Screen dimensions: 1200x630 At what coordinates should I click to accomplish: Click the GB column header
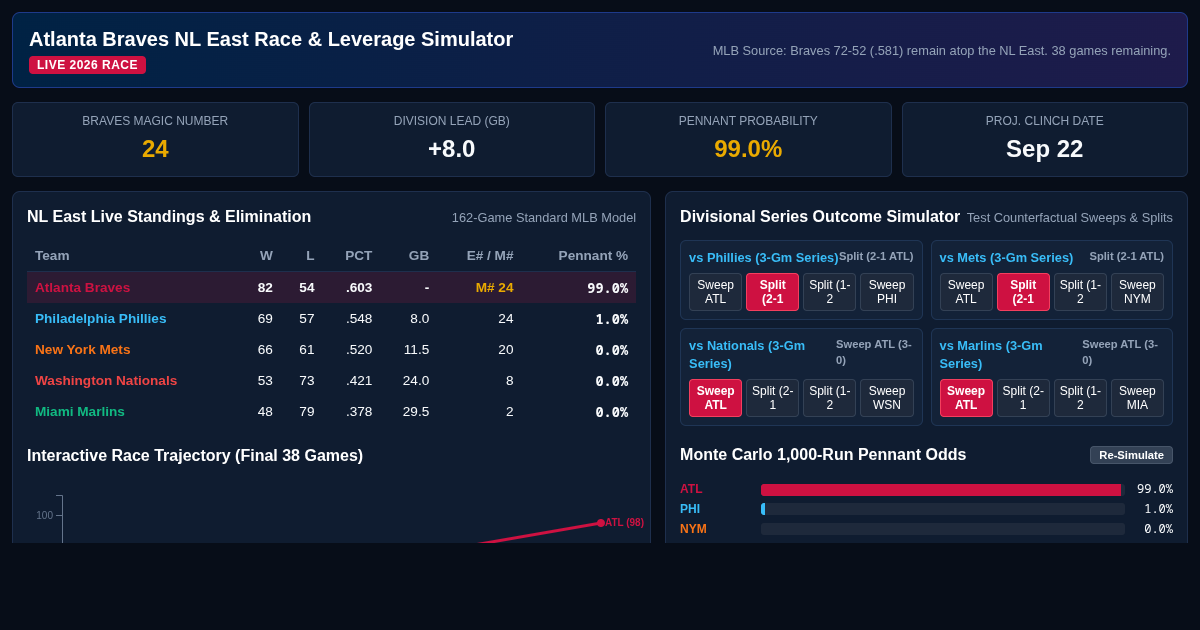click(419, 255)
